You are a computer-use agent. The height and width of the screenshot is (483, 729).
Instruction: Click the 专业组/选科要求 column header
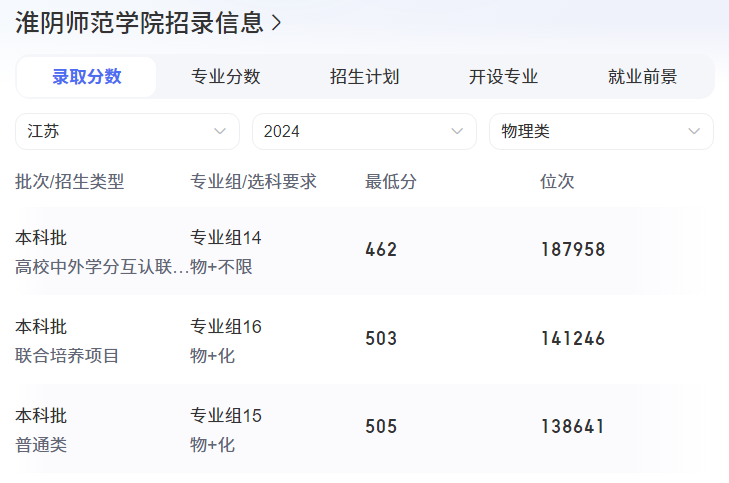click(x=253, y=181)
